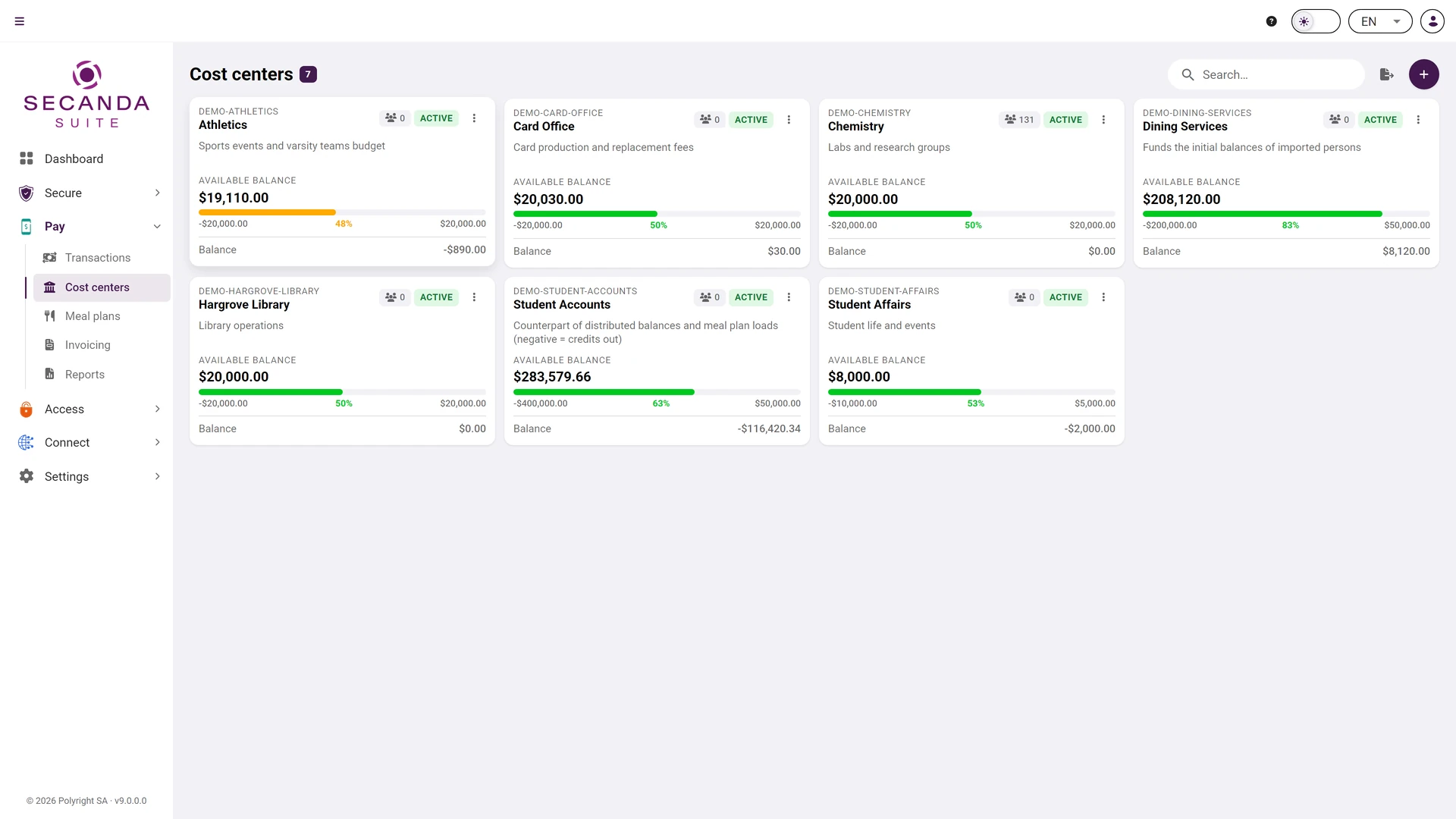Open Athletics card three-dot menu
Screen dimensions: 1456x819
tap(474, 118)
